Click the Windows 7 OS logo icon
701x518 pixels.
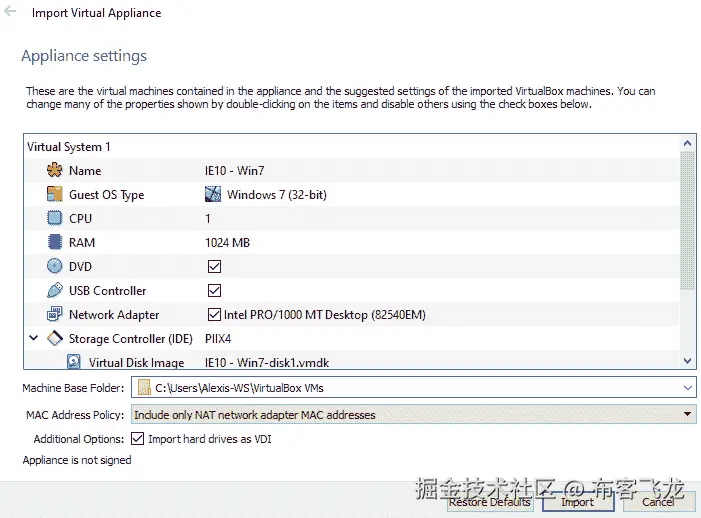213,194
